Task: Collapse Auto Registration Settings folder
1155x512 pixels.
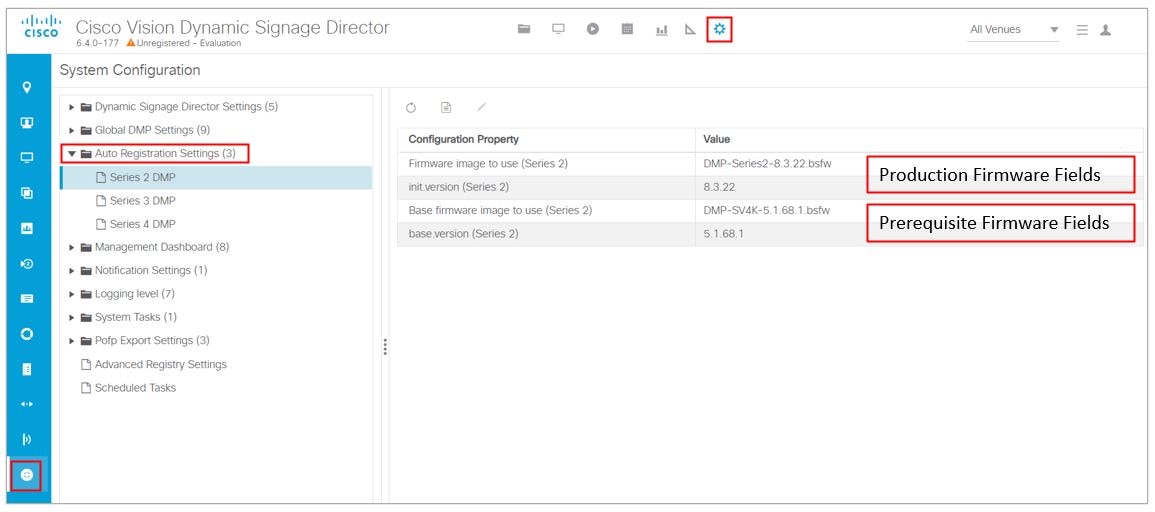Action: (x=72, y=154)
